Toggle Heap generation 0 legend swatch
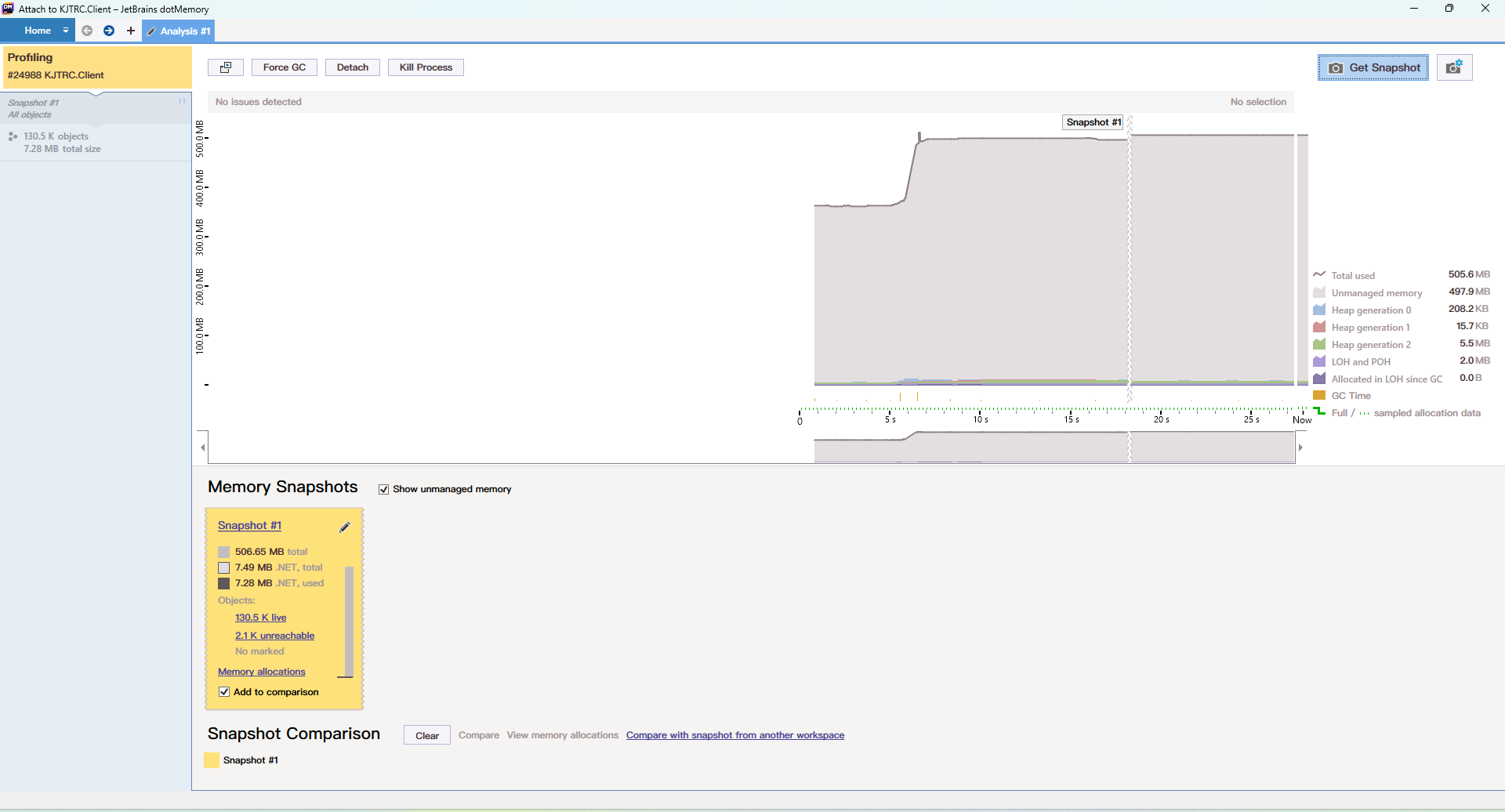This screenshot has height=812, width=1505. [x=1319, y=309]
